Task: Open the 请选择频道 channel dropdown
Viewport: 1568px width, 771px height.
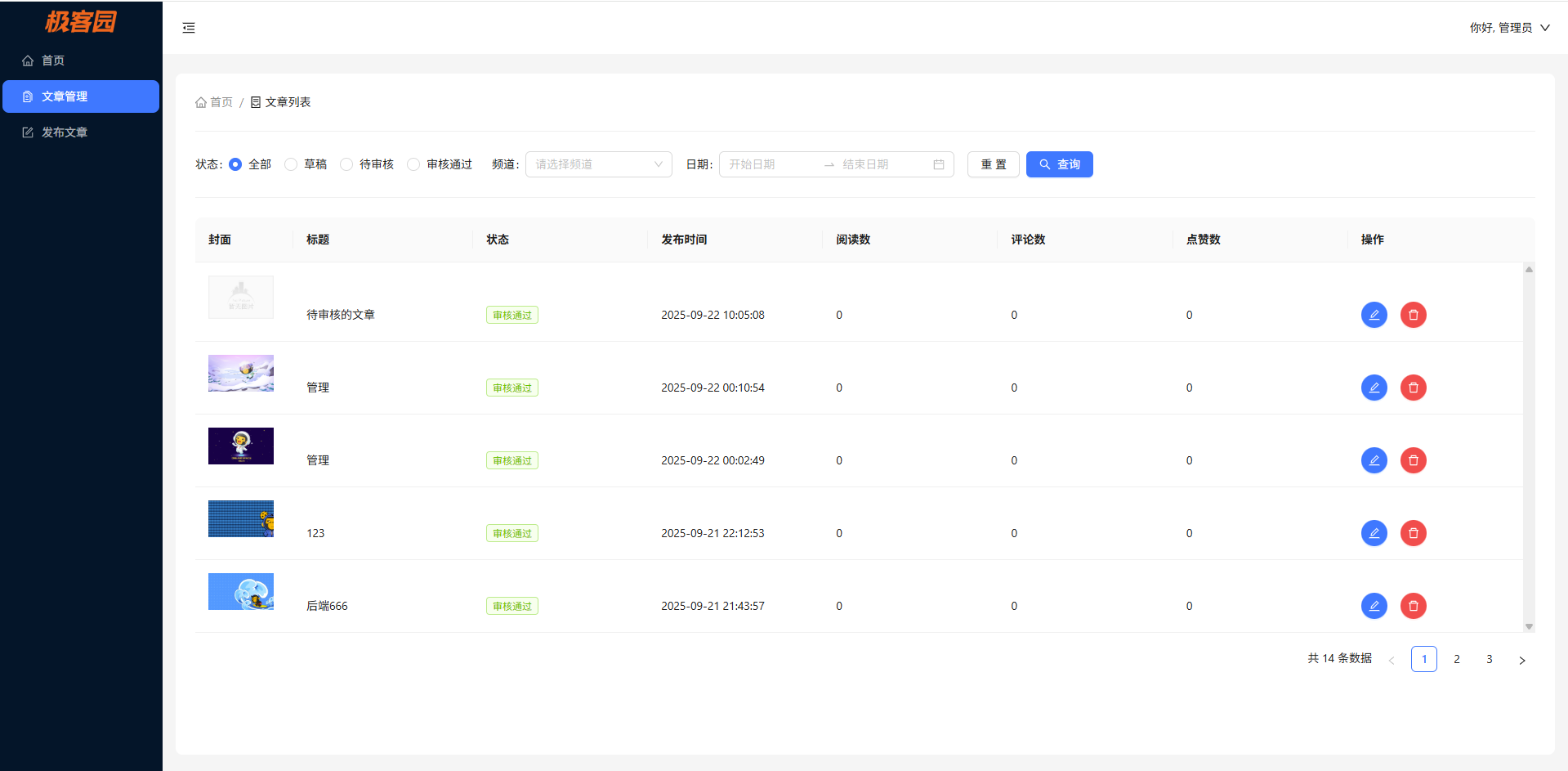Action: pyautogui.click(x=598, y=164)
